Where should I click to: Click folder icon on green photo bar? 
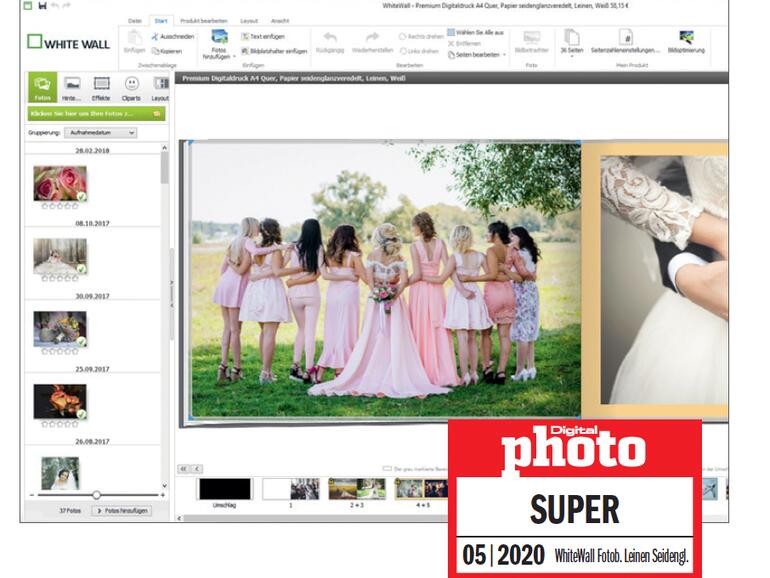(157, 113)
